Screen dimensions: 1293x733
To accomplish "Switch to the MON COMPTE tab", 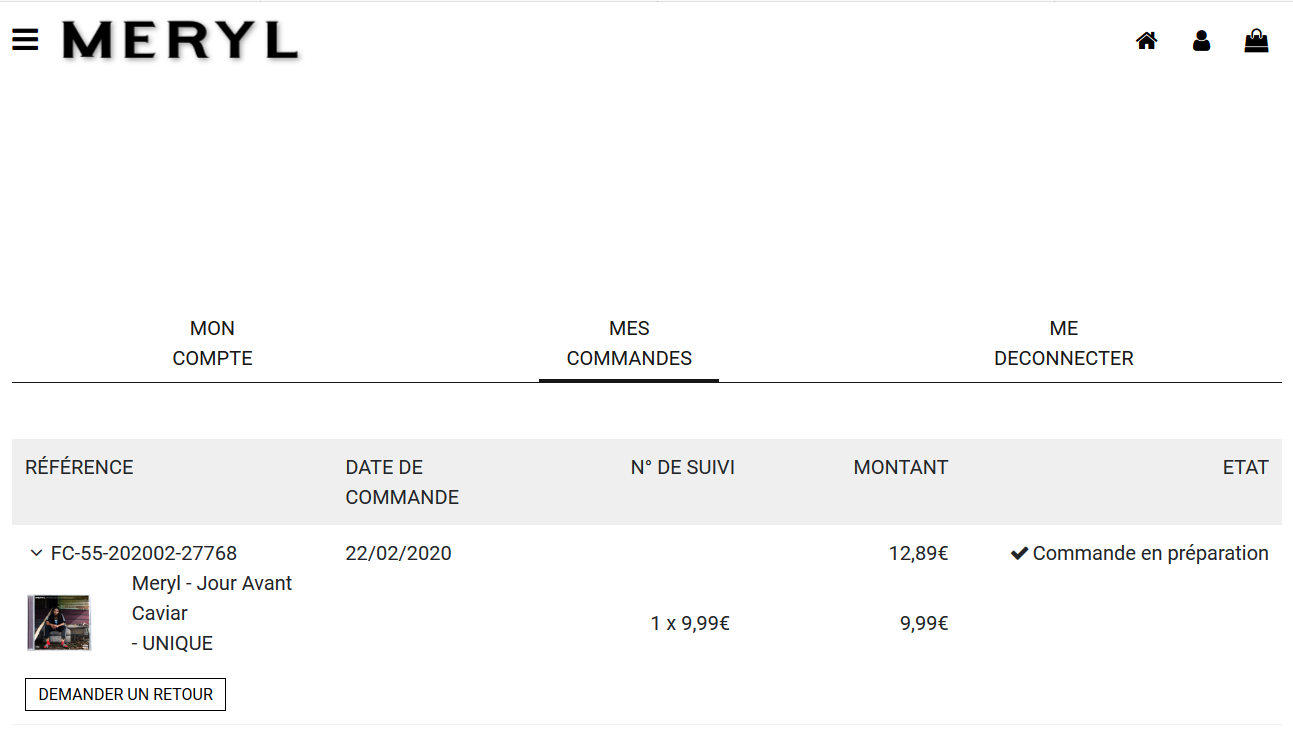I will point(212,343).
